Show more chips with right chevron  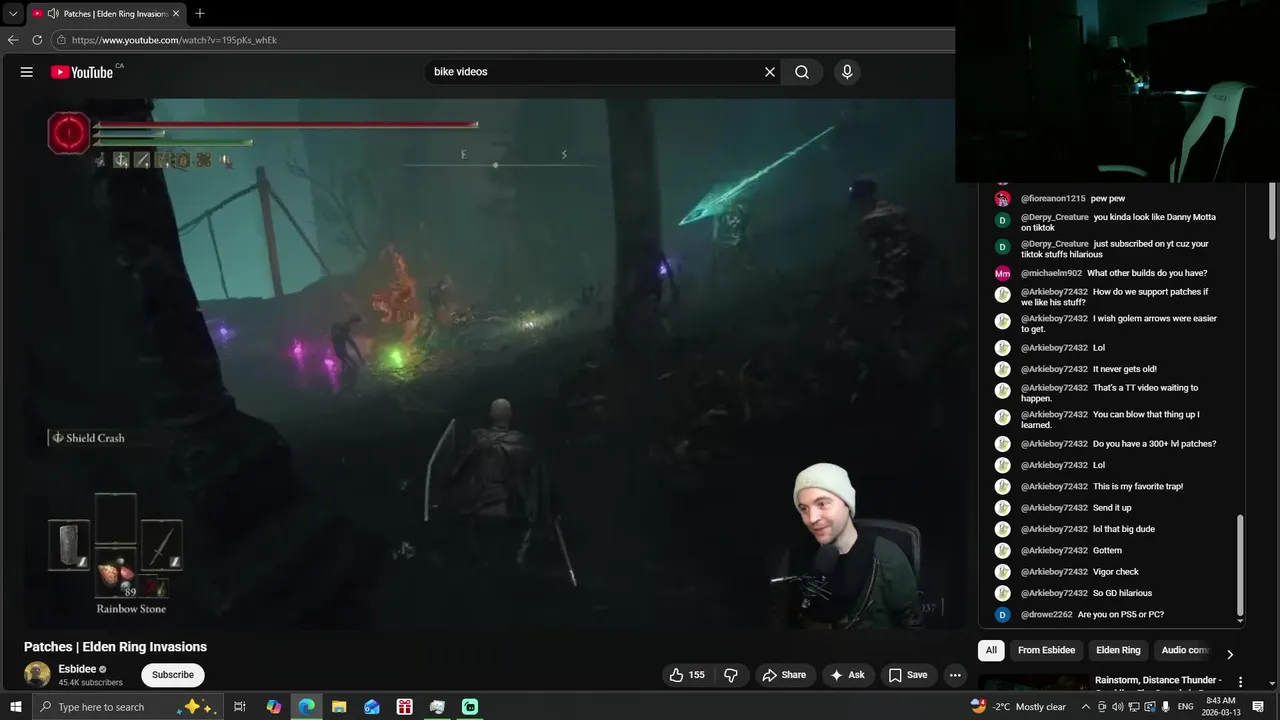pyautogui.click(x=1230, y=654)
